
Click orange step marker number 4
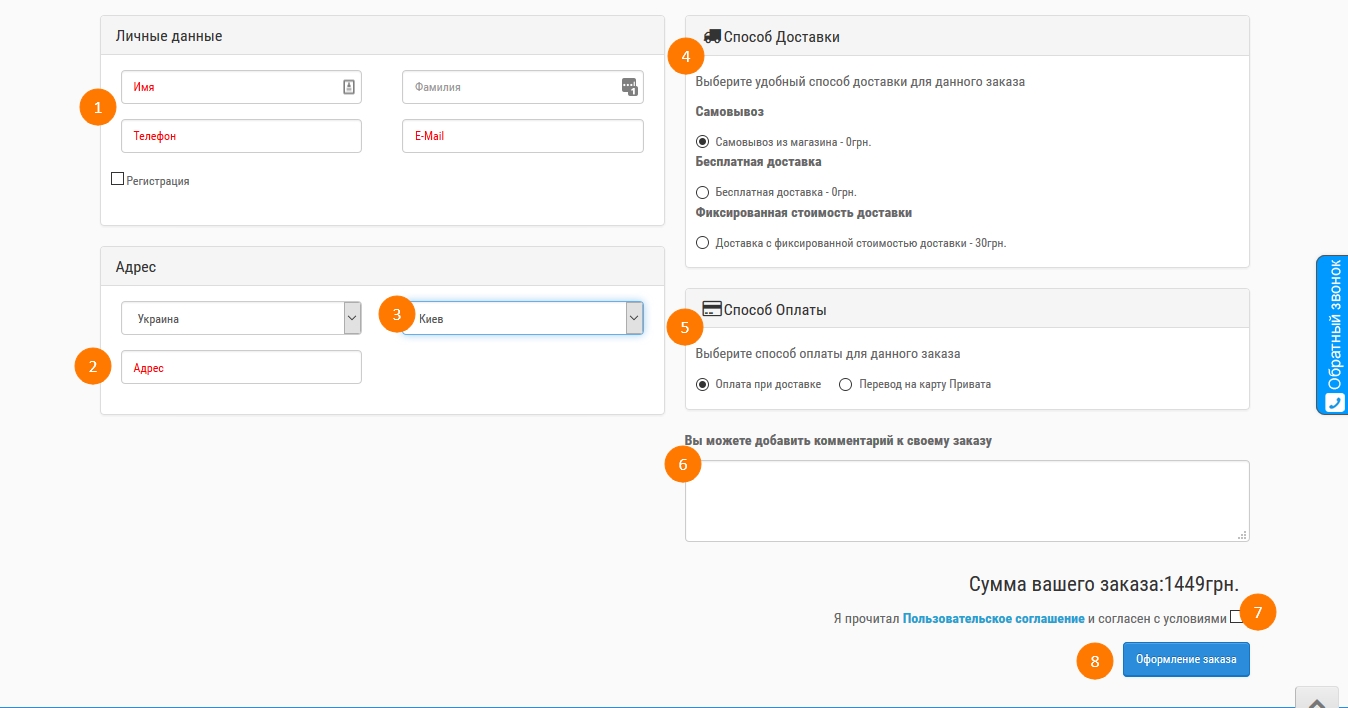[685, 57]
